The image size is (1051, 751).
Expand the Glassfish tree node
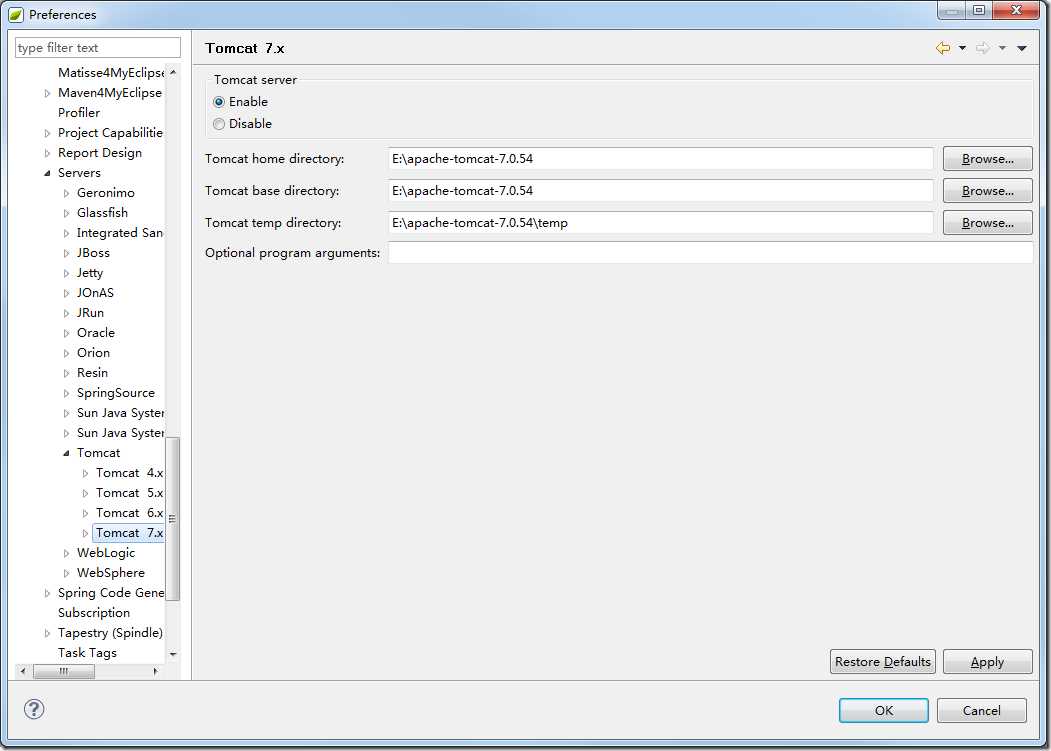point(66,213)
